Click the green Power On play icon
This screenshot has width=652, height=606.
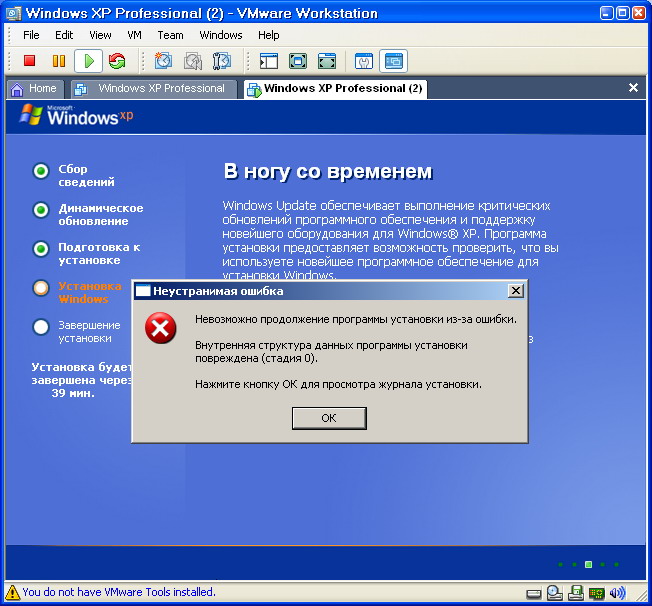[x=88, y=61]
